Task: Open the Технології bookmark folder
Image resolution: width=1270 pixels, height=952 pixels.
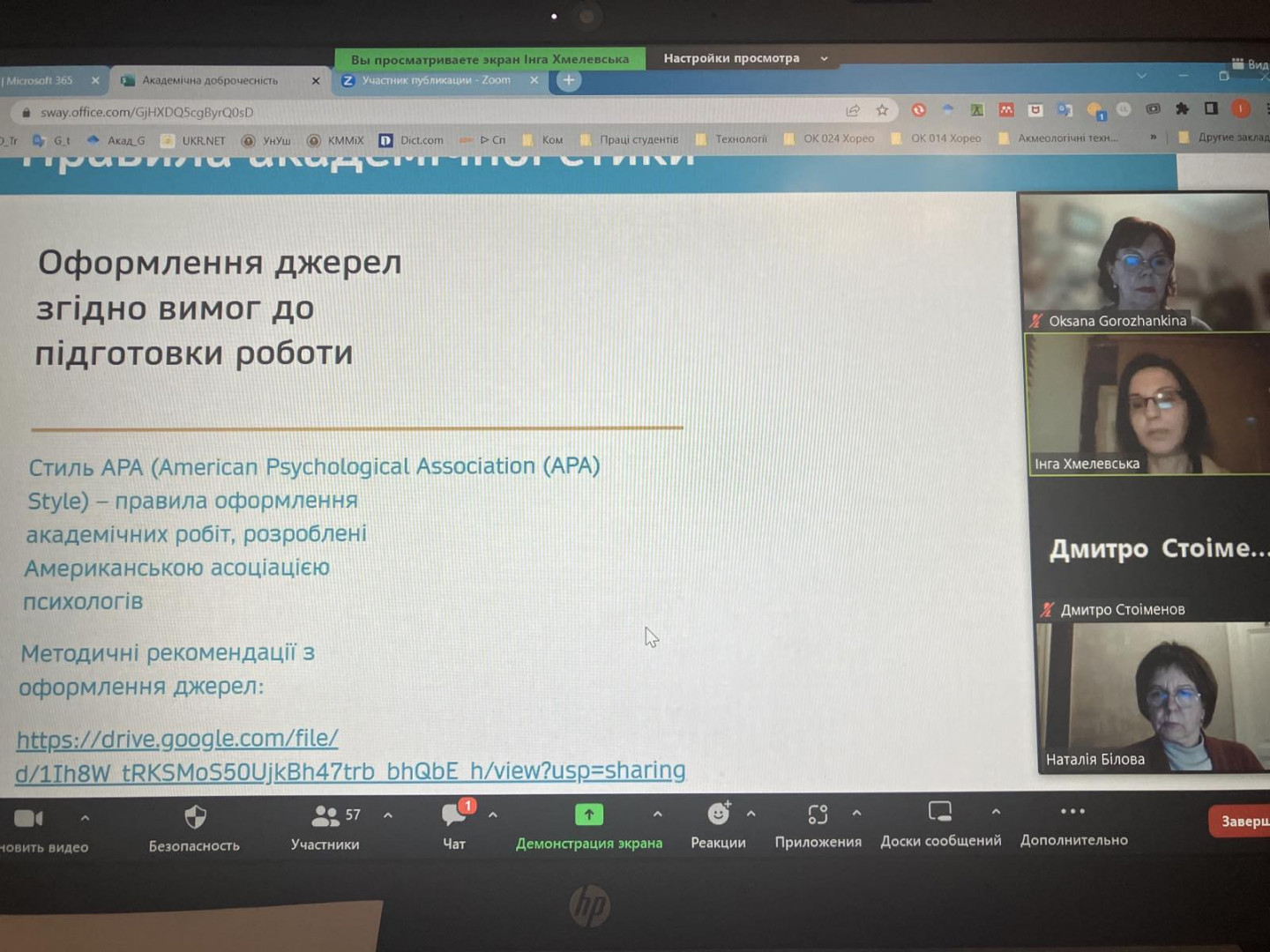Action: 732,139
